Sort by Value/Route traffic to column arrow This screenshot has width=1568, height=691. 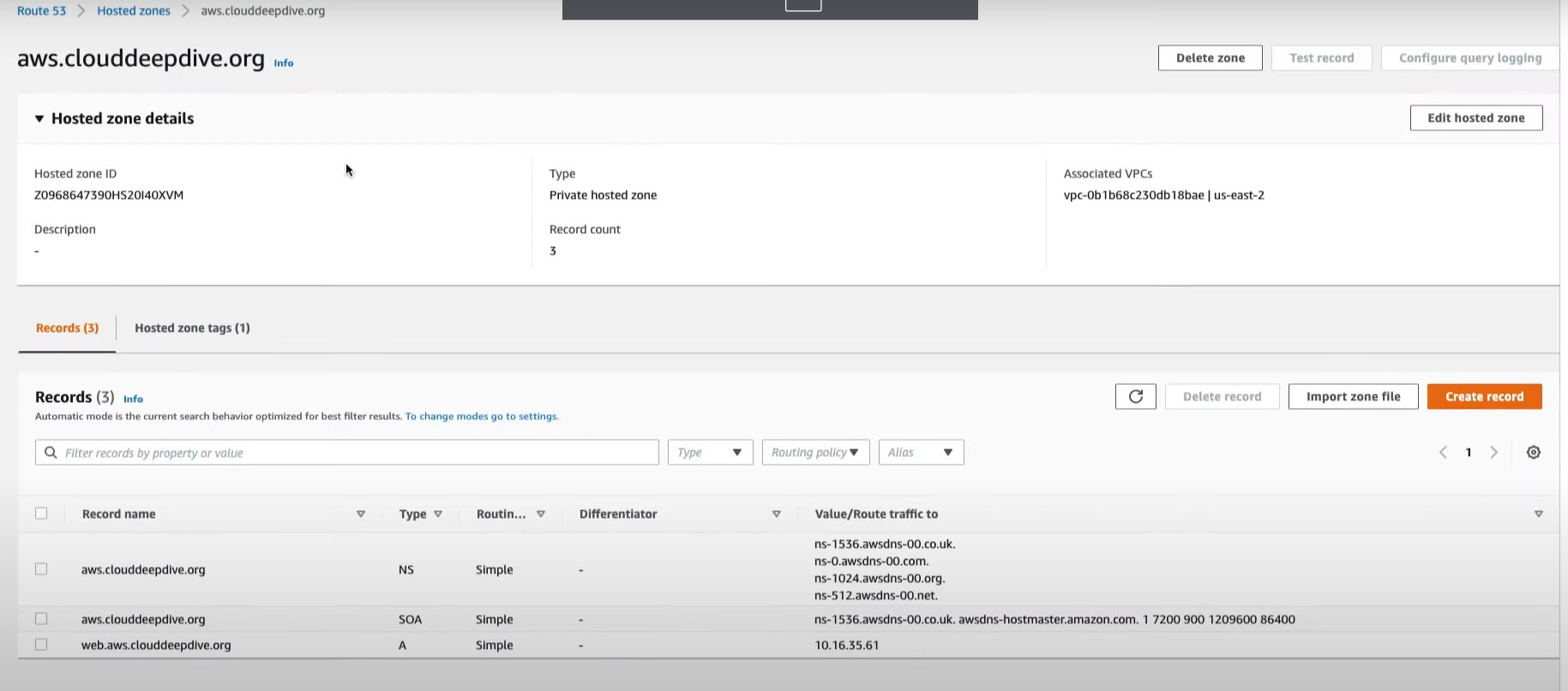click(x=1539, y=514)
